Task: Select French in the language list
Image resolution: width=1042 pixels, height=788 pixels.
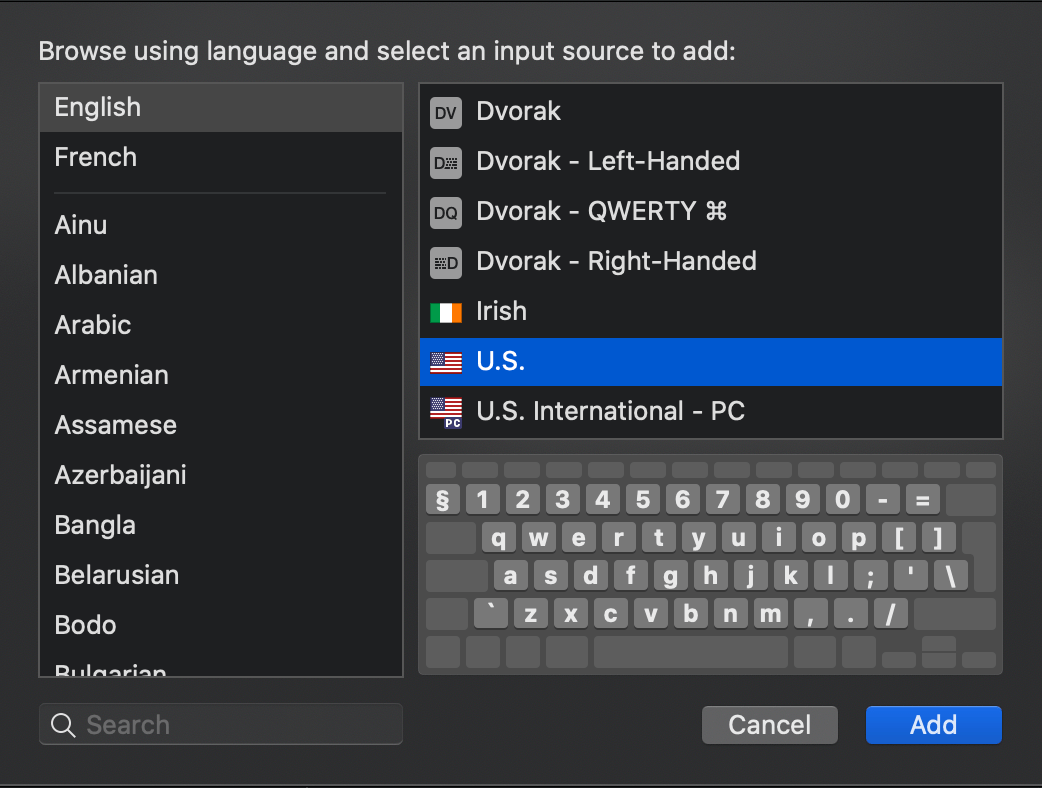Action: 96,157
